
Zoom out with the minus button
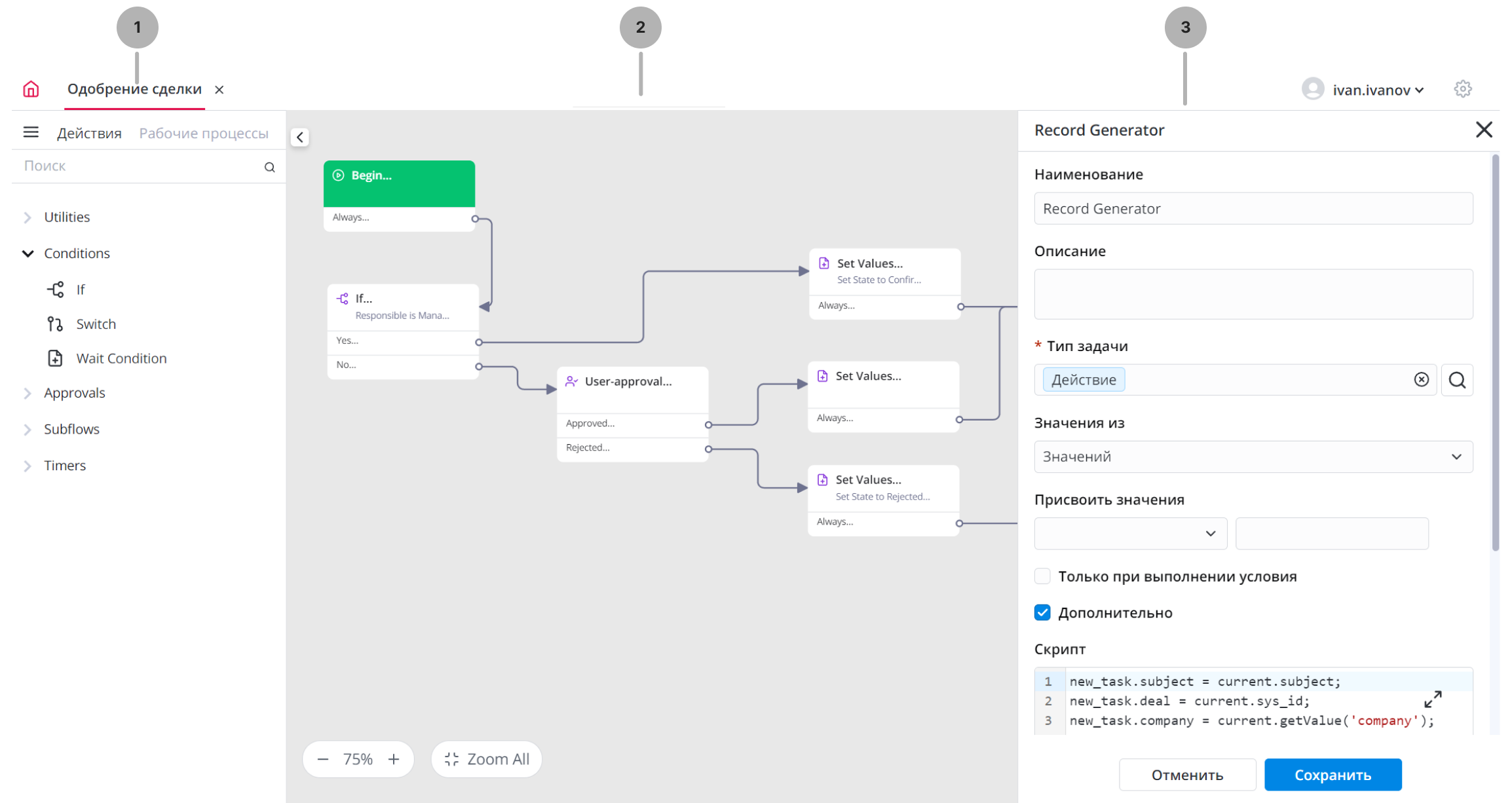point(323,759)
